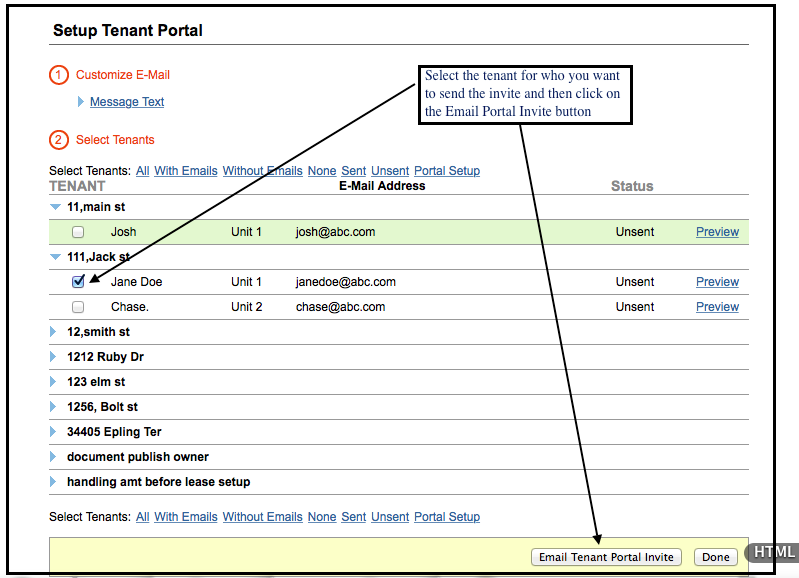Click top Sent filter link
Viewport: 799px width, 578px height.
(354, 171)
